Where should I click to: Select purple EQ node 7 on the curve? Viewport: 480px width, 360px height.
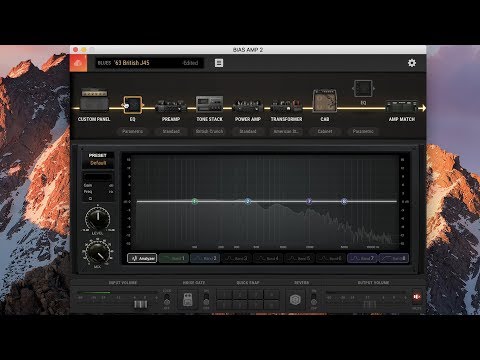click(x=309, y=201)
